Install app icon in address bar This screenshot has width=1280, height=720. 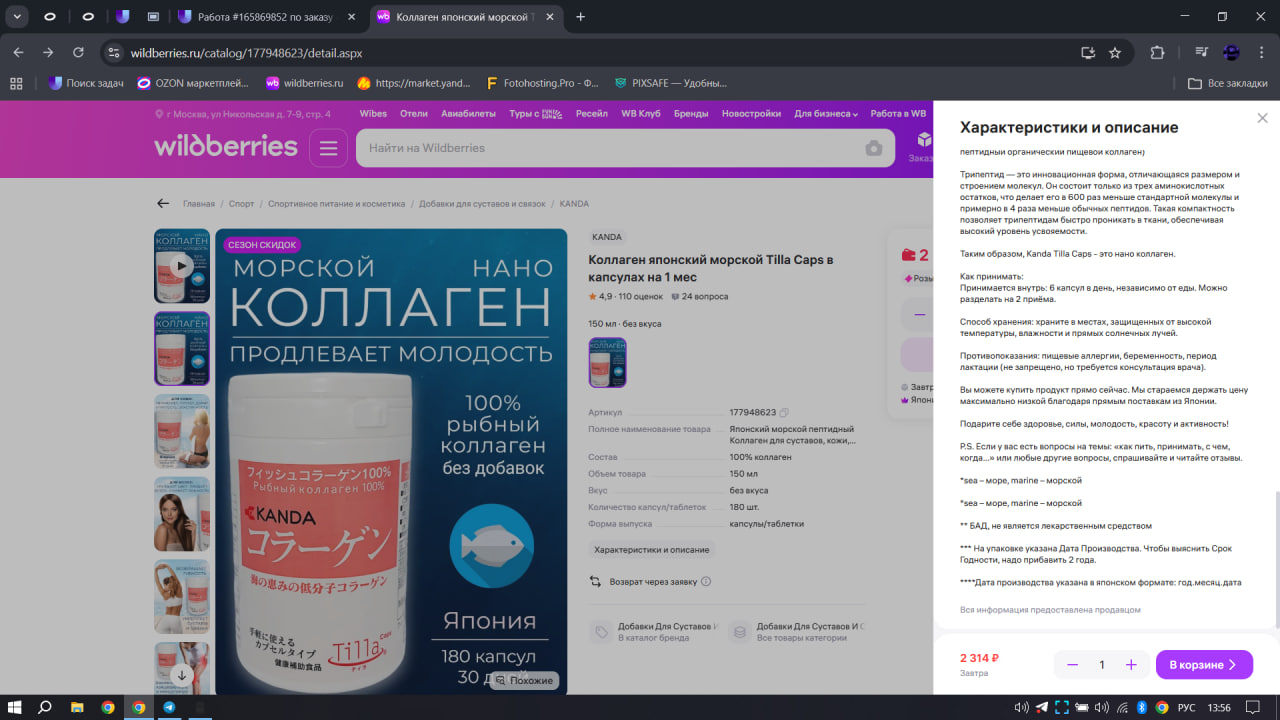pos(1087,53)
